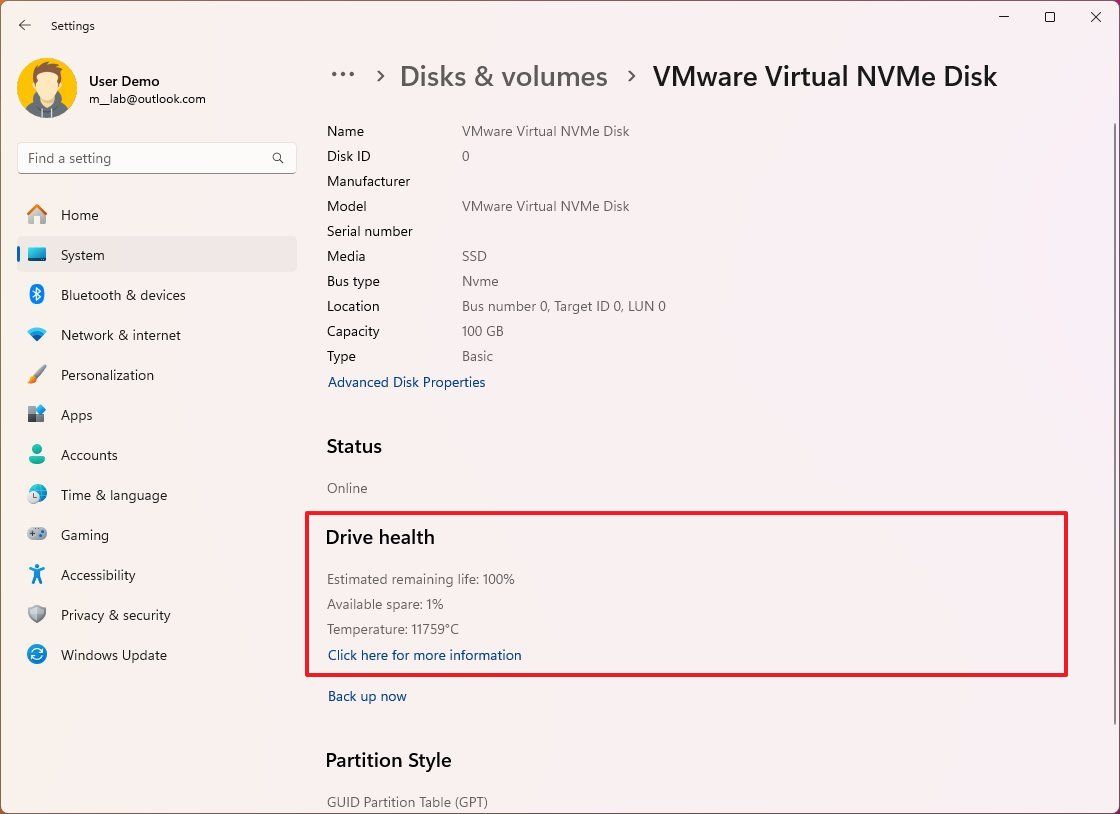Select System in the sidebar

(x=82, y=255)
